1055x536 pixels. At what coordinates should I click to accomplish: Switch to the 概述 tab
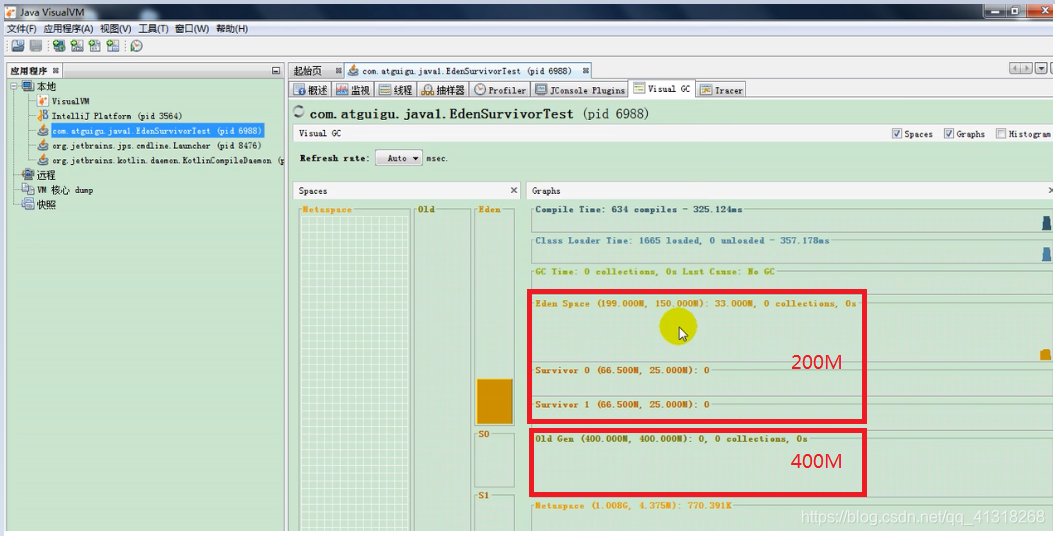tap(312, 90)
